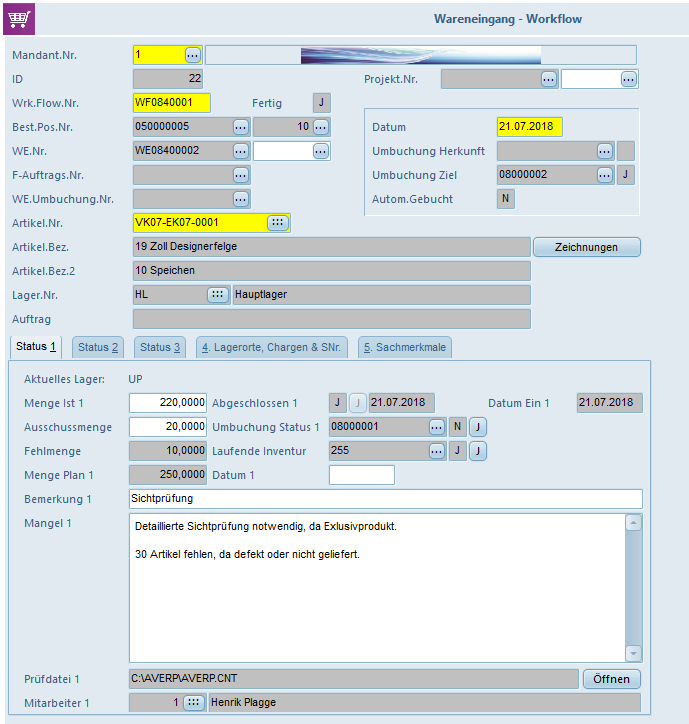Viewport: 689px width, 724px height.
Task: Click the Mangel 1 text area scrollbar
Action: (632, 587)
